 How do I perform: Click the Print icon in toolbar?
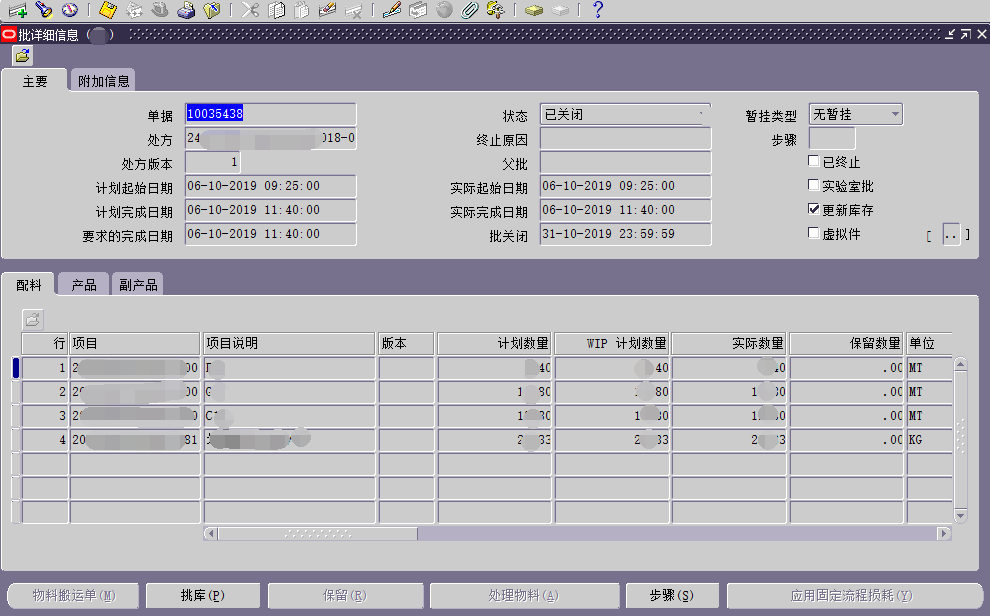click(x=186, y=11)
